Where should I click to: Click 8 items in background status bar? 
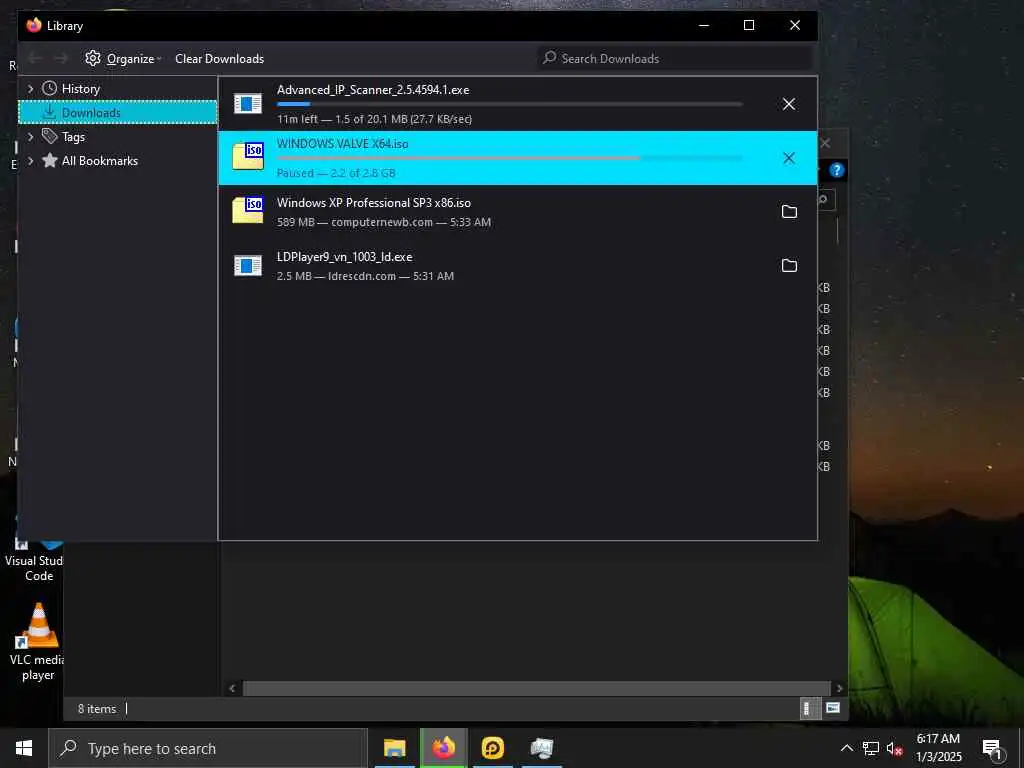coord(97,709)
